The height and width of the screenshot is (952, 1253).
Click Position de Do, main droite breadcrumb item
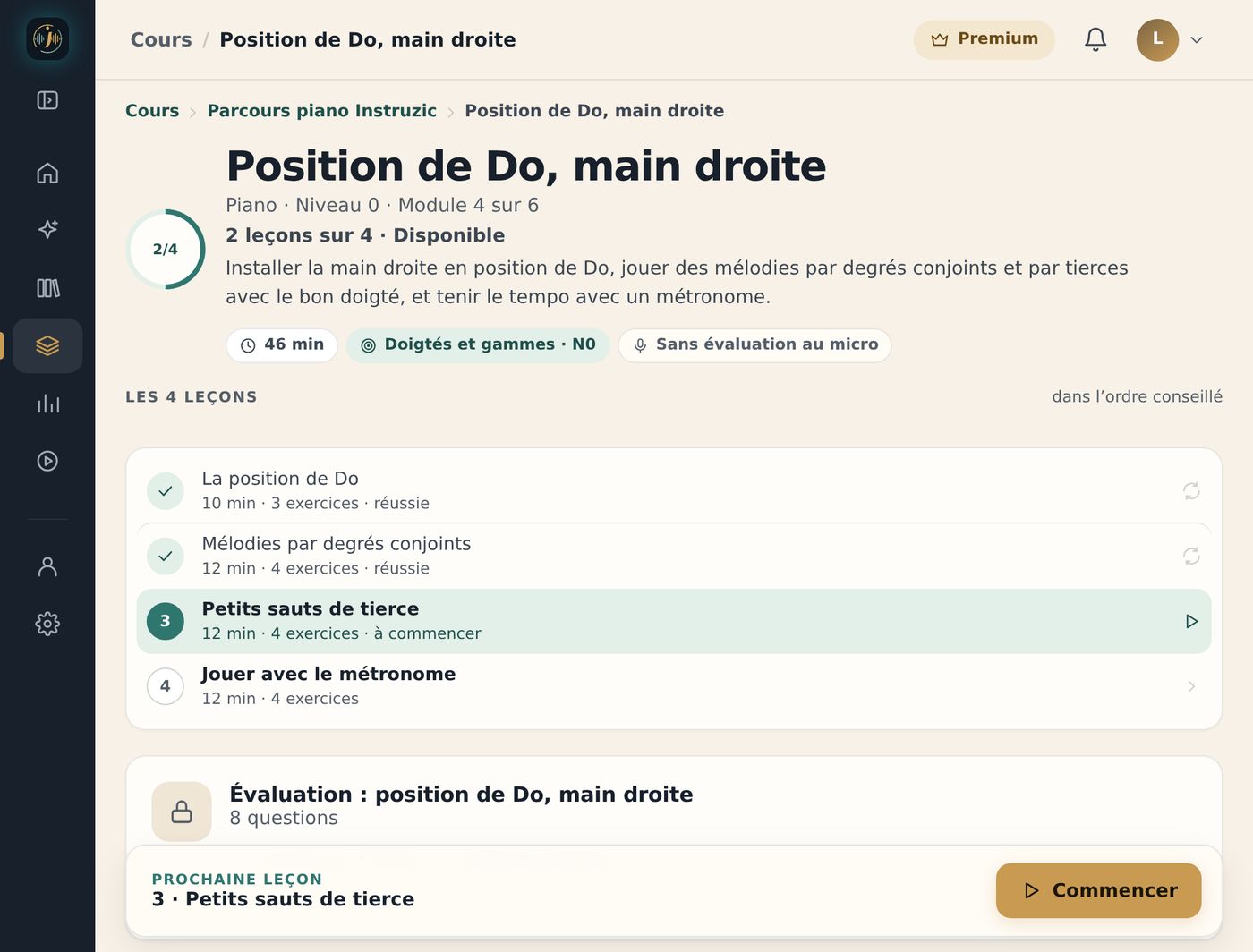[x=594, y=111]
